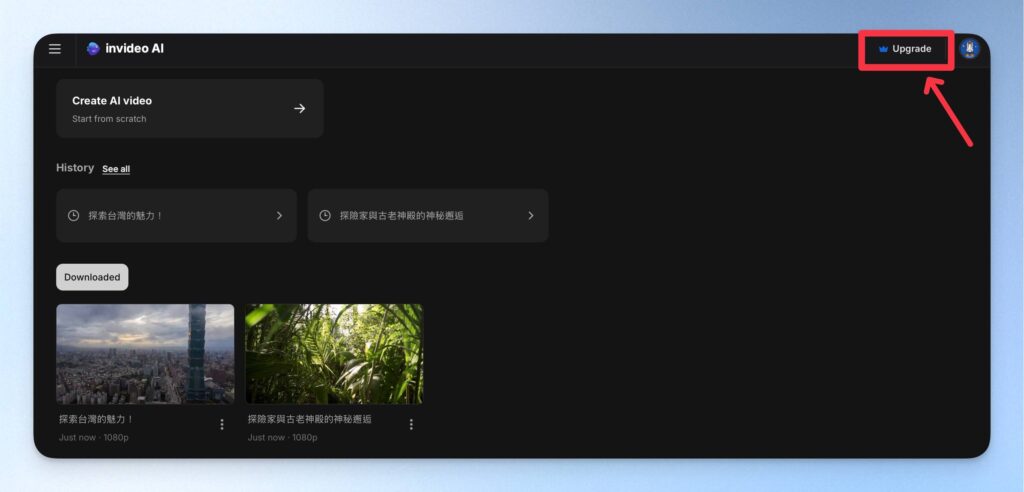The image size is (1024, 492).
Task: Open three-dot options for 探索台灣的魅力！ video
Action: [221, 424]
